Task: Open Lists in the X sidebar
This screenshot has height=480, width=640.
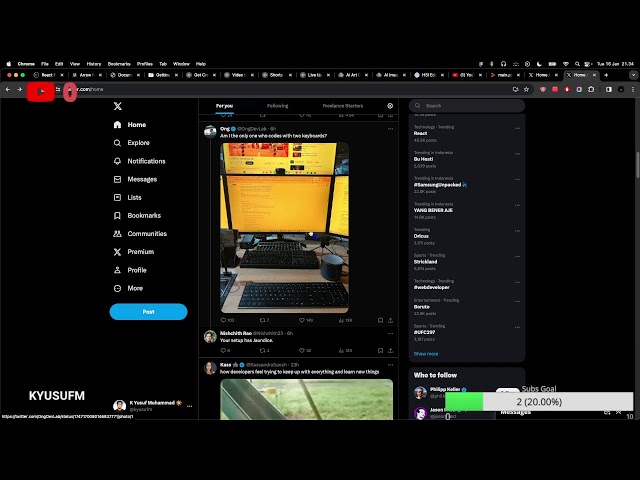Action: 127,198
